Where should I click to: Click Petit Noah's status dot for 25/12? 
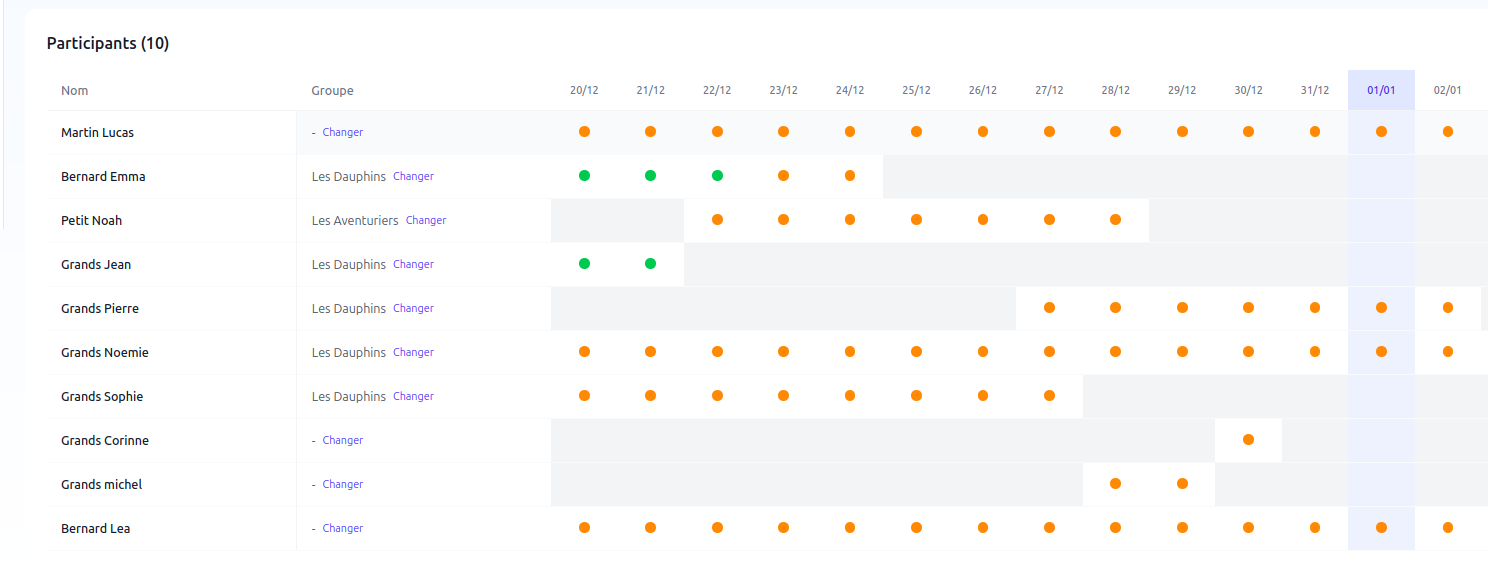[x=916, y=220]
